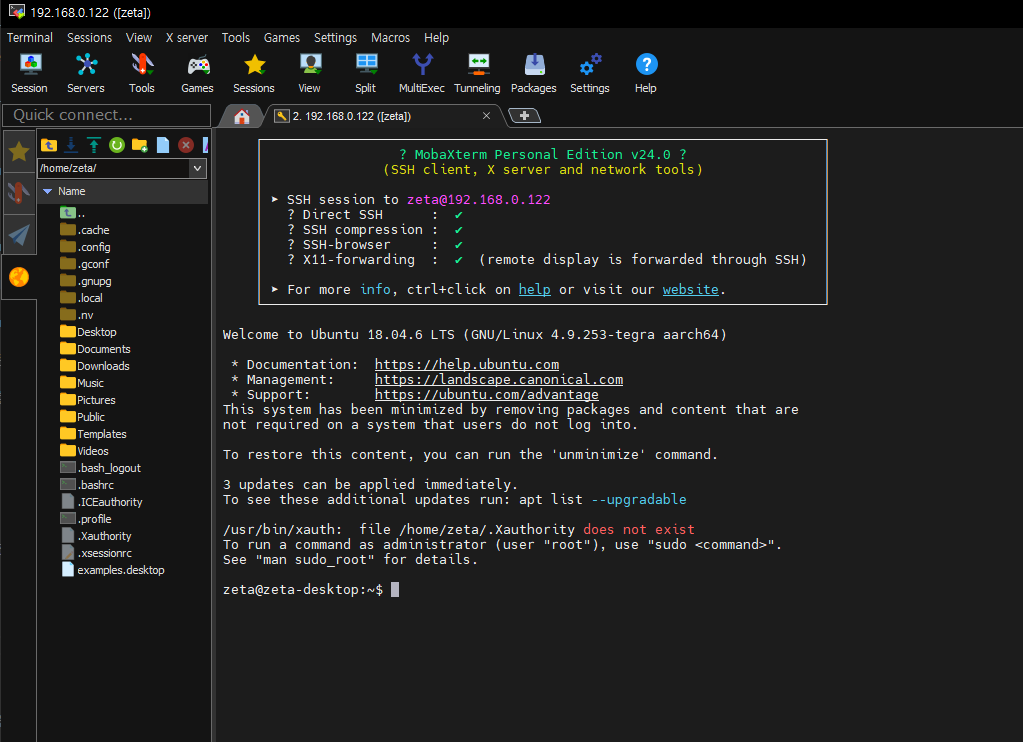1023x742 pixels.
Task: Open the View menu
Action: tap(138, 38)
